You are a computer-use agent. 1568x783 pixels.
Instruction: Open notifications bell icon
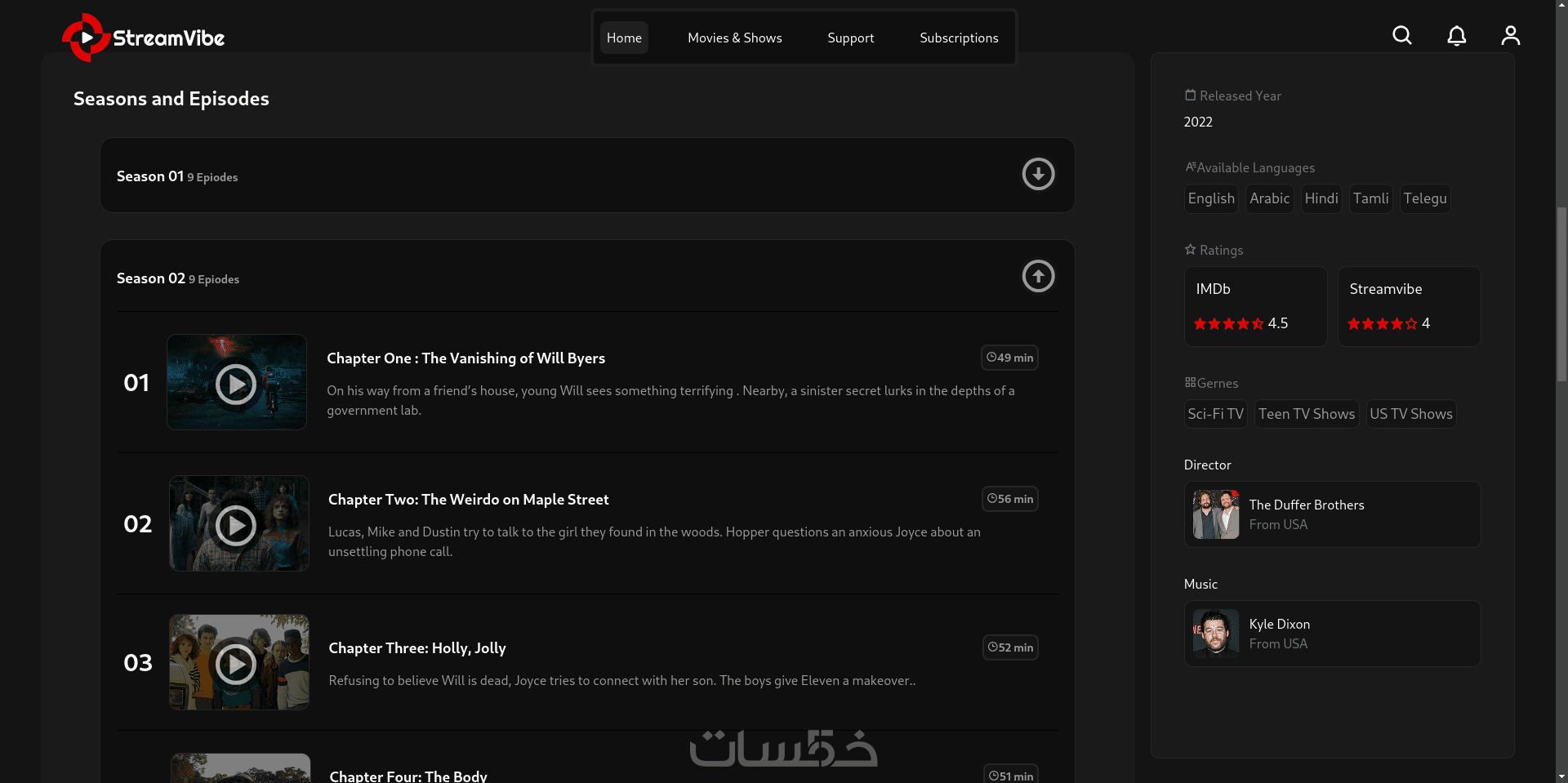(x=1457, y=35)
